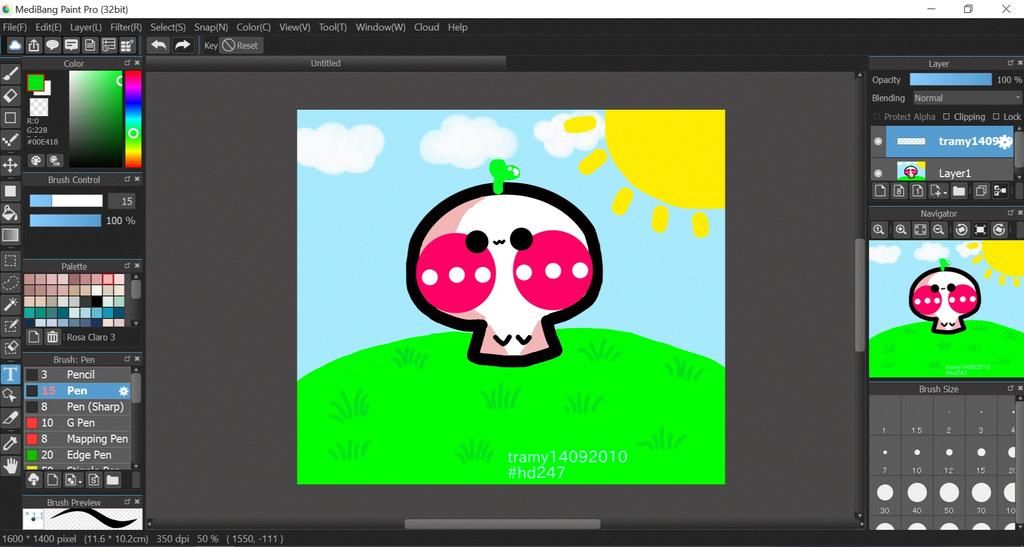Duplicate layer icon in Layer panel
The height and width of the screenshot is (547, 1024).
pyautogui.click(x=980, y=191)
